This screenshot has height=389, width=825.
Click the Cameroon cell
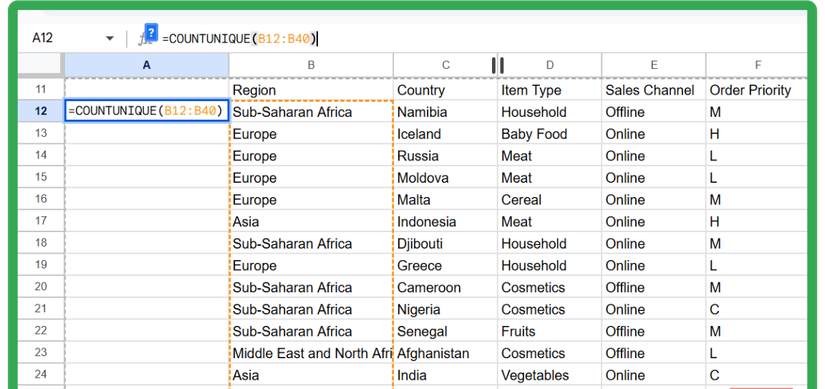(x=446, y=287)
